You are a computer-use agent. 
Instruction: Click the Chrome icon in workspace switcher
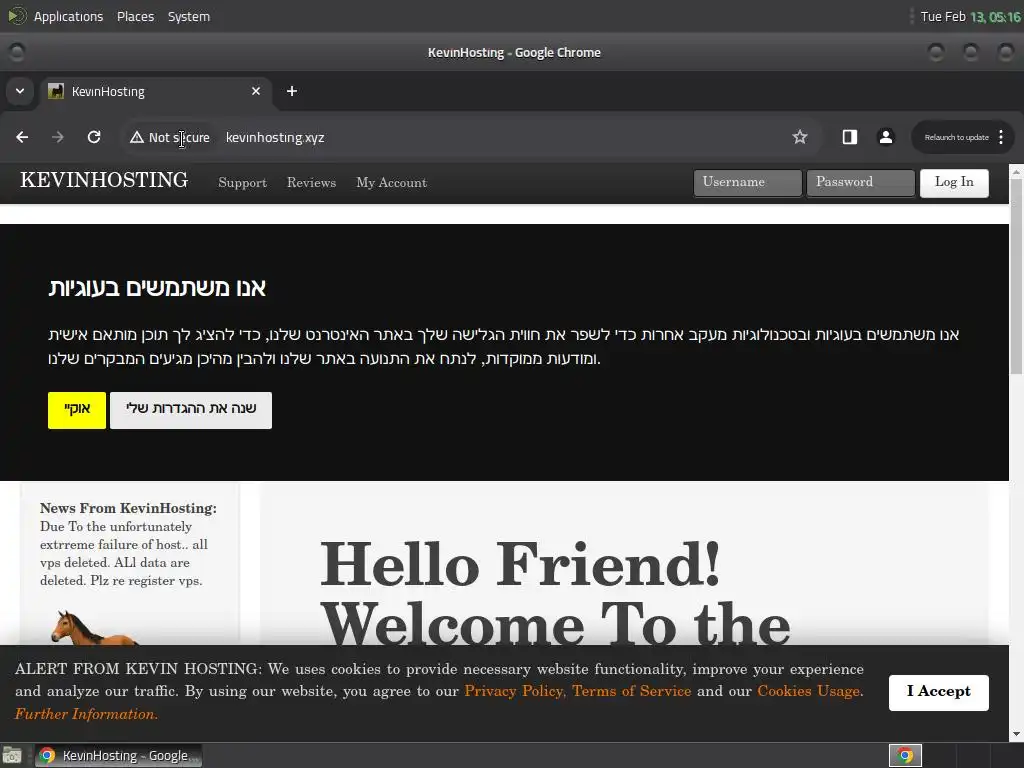[x=905, y=756]
